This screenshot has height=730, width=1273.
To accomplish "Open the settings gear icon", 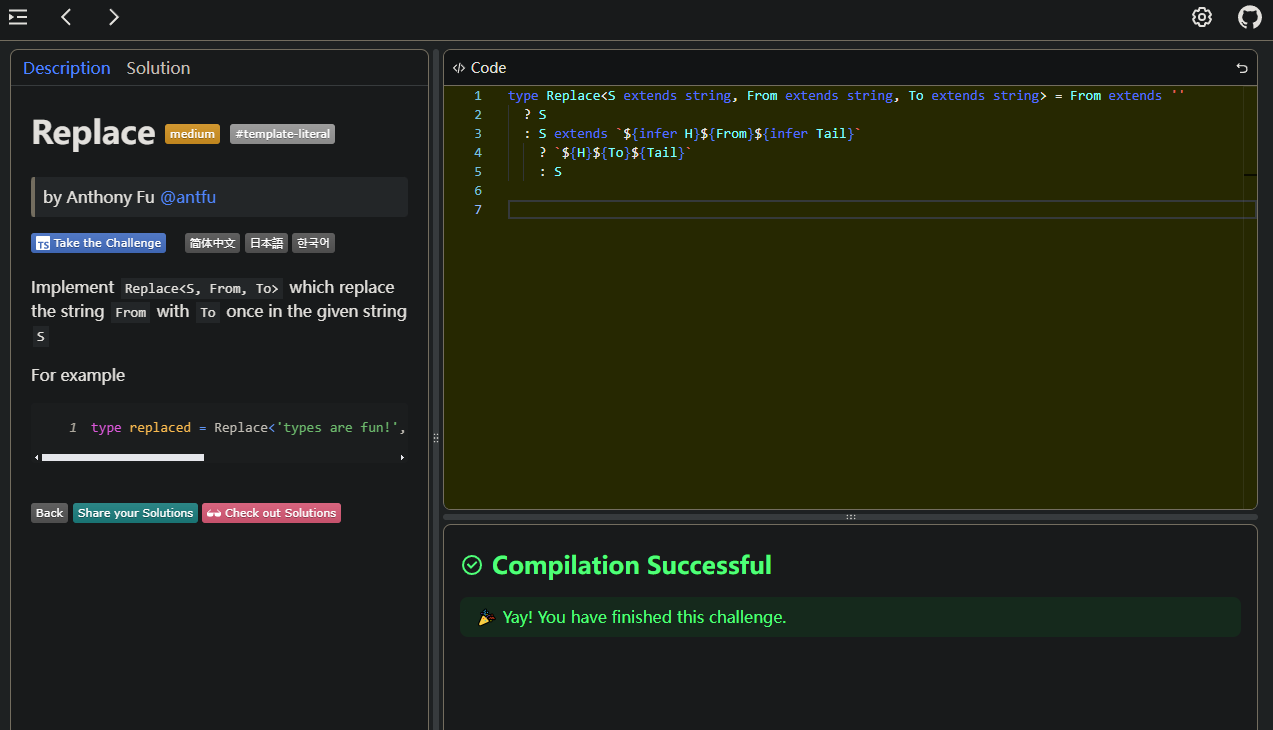I will [1202, 17].
